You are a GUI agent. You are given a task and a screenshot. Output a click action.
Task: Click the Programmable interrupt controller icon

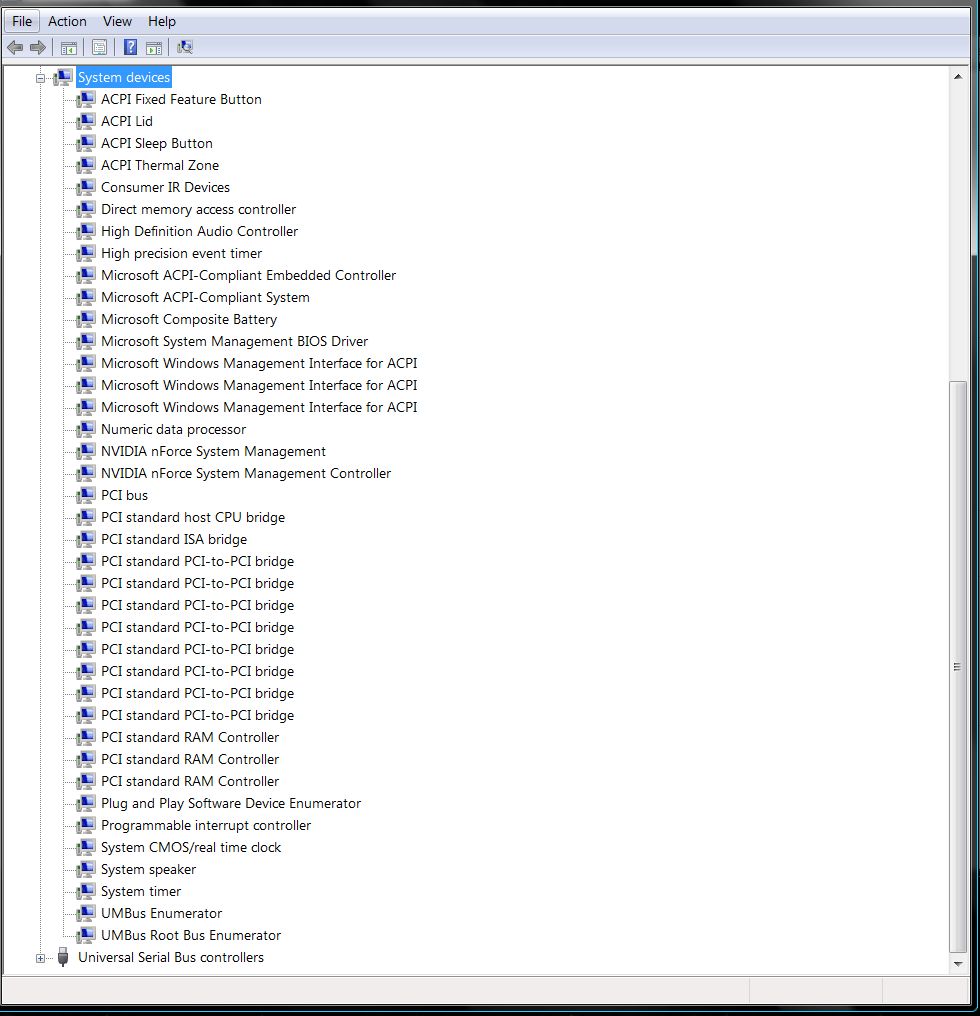pyautogui.click(x=86, y=826)
